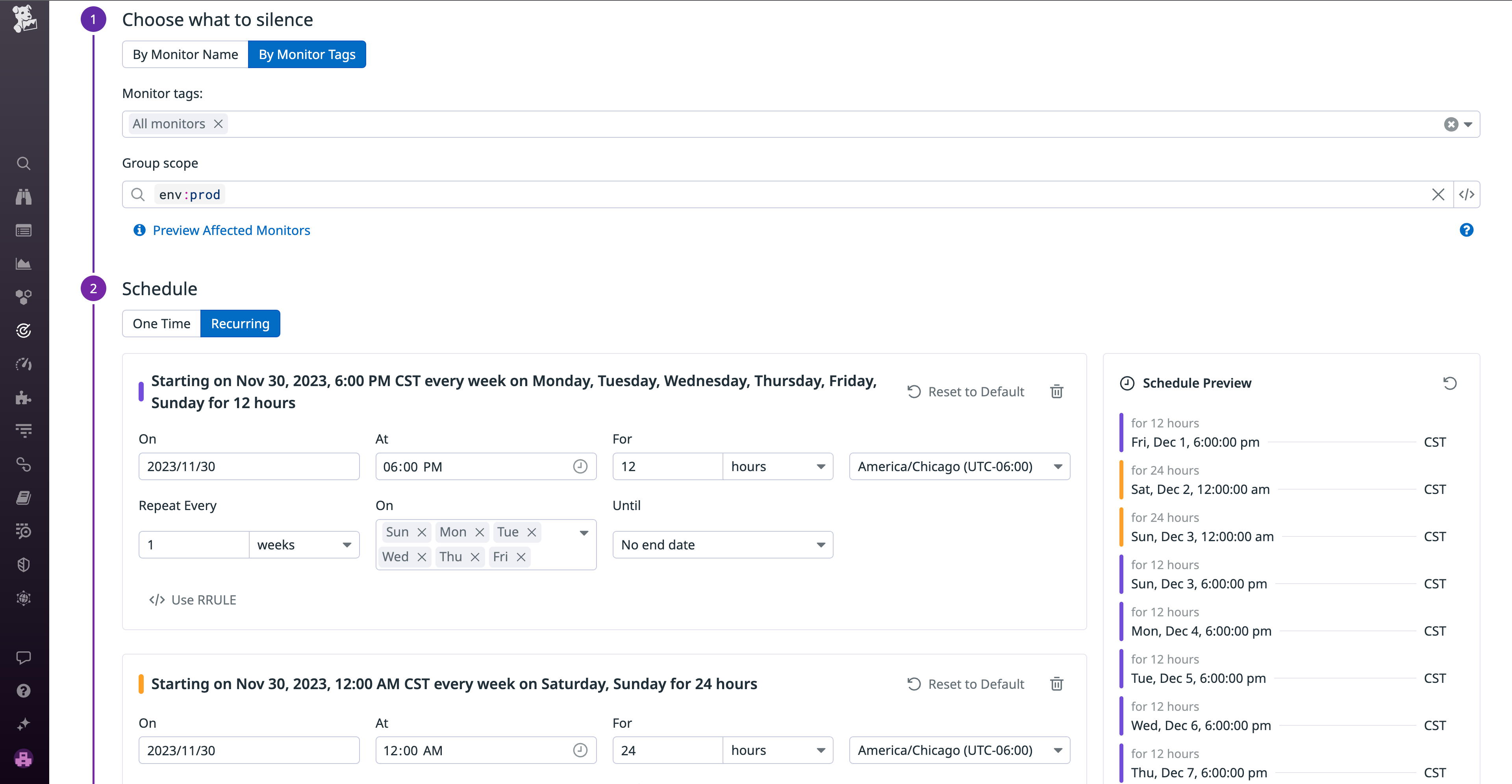Open search in the left sidebar
The height and width of the screenshot is (784, 1512).
(24, 163)
